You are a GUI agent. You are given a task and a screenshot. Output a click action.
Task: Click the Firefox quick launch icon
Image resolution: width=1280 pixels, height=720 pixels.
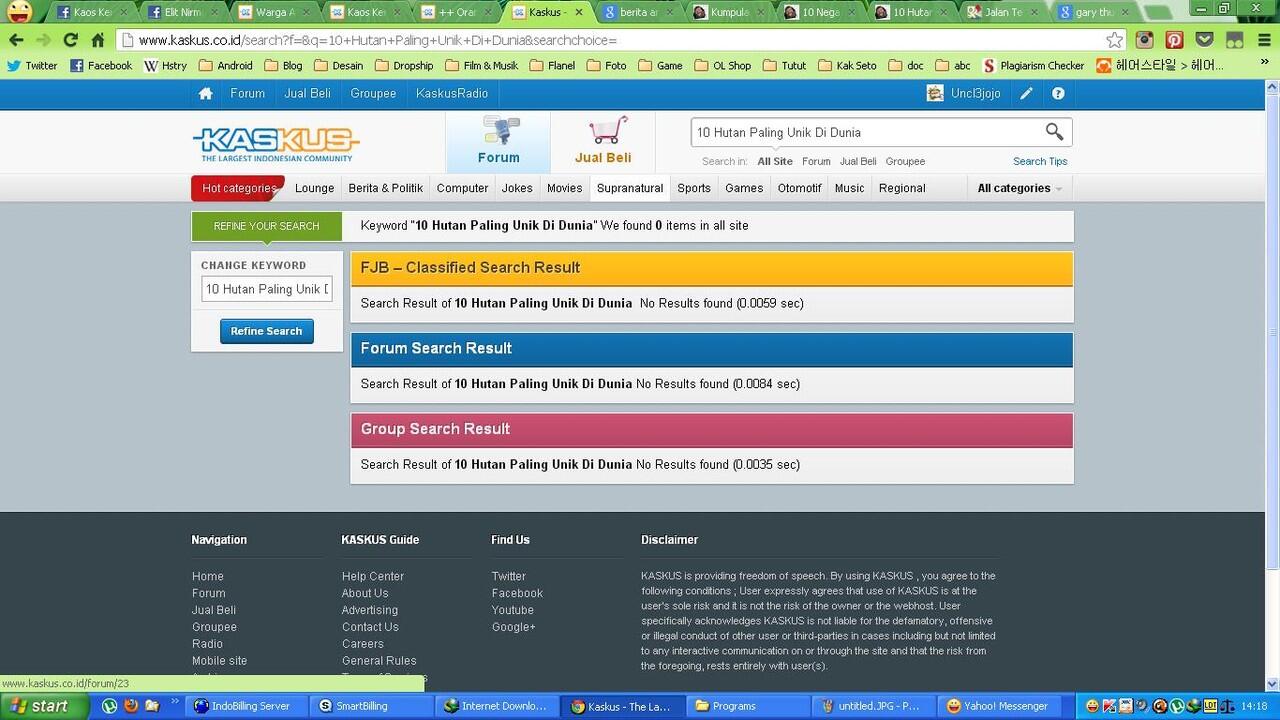131,705
